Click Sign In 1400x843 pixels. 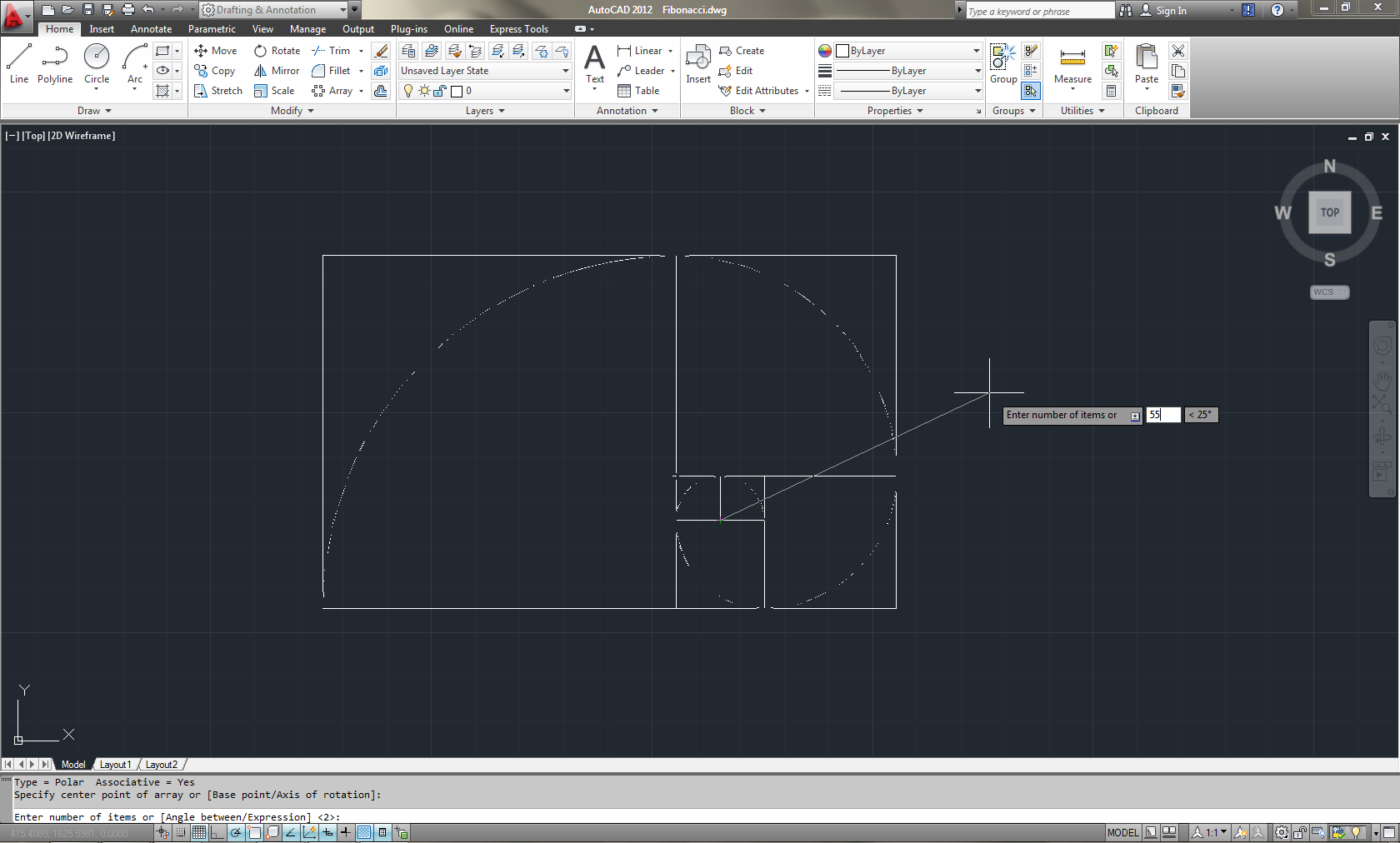(x=1171, y=11)
